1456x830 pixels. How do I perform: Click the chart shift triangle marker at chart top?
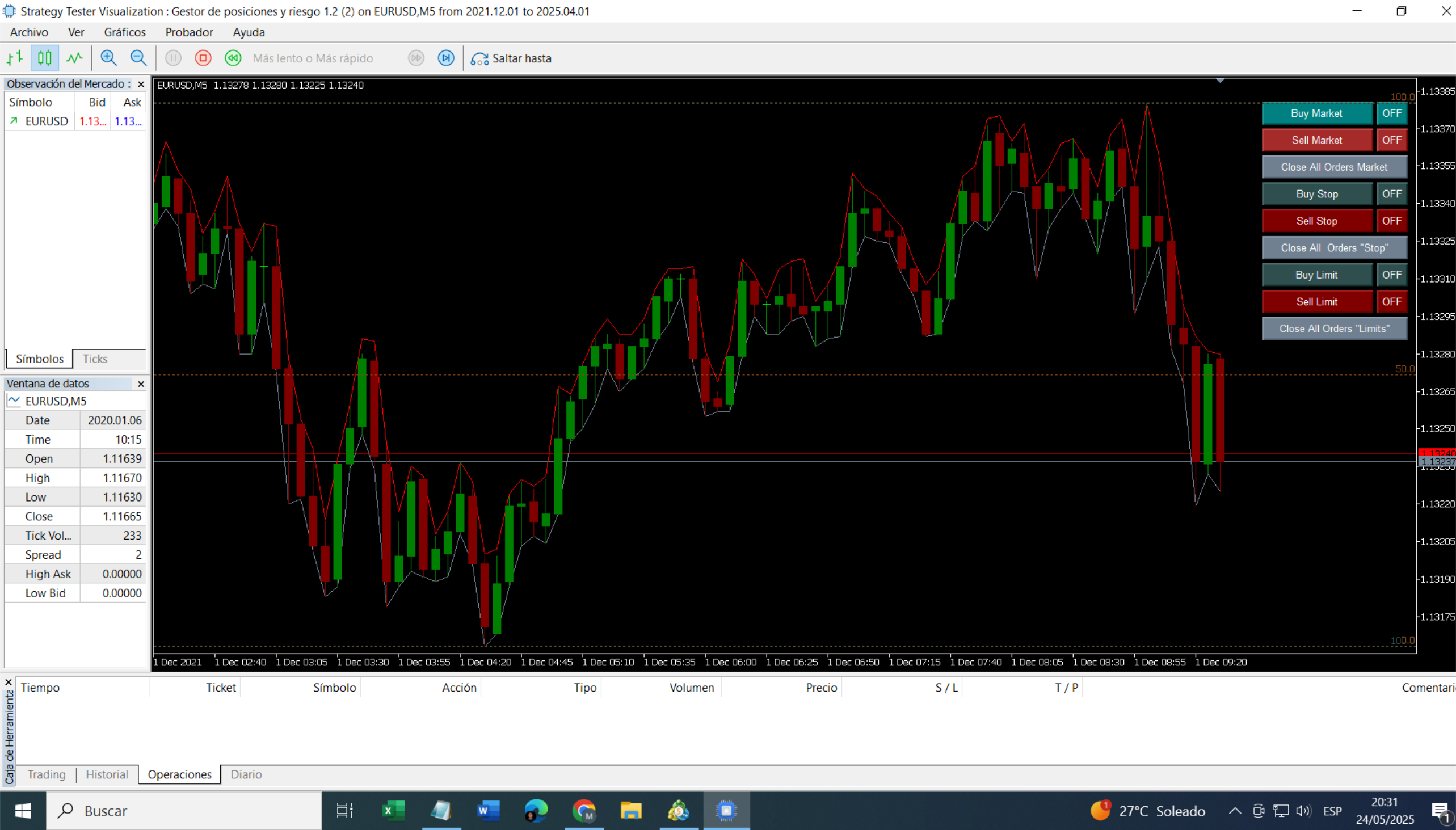pos(1220,81)
